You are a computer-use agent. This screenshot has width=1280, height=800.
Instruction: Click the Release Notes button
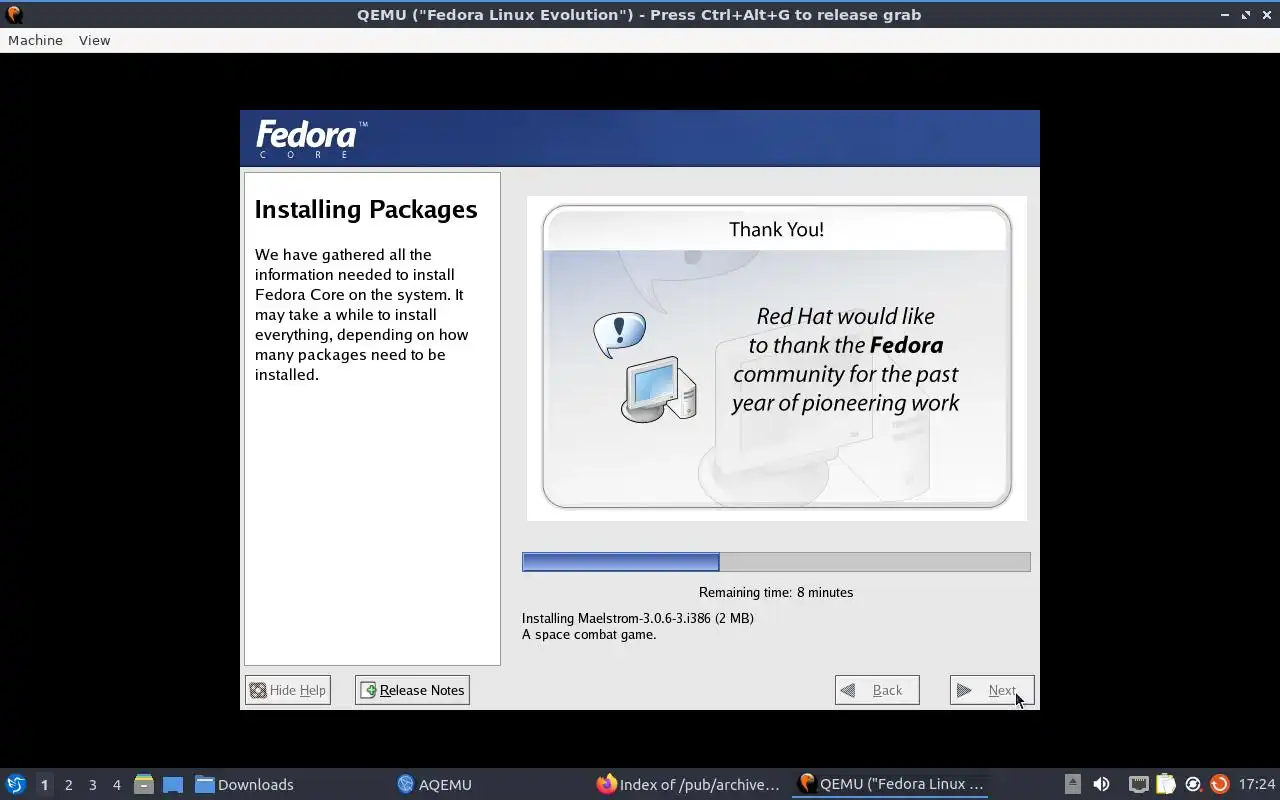412,690
